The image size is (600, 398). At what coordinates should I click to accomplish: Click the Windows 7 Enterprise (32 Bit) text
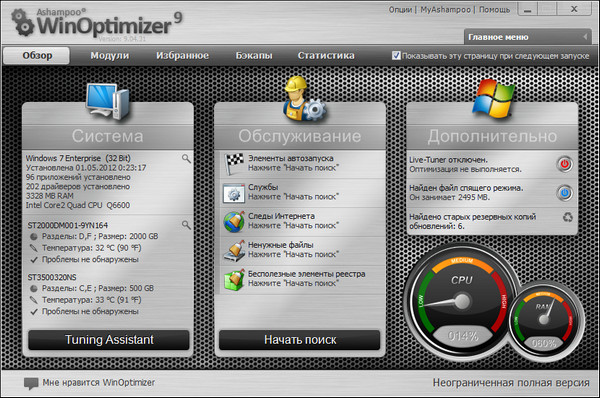78,158
